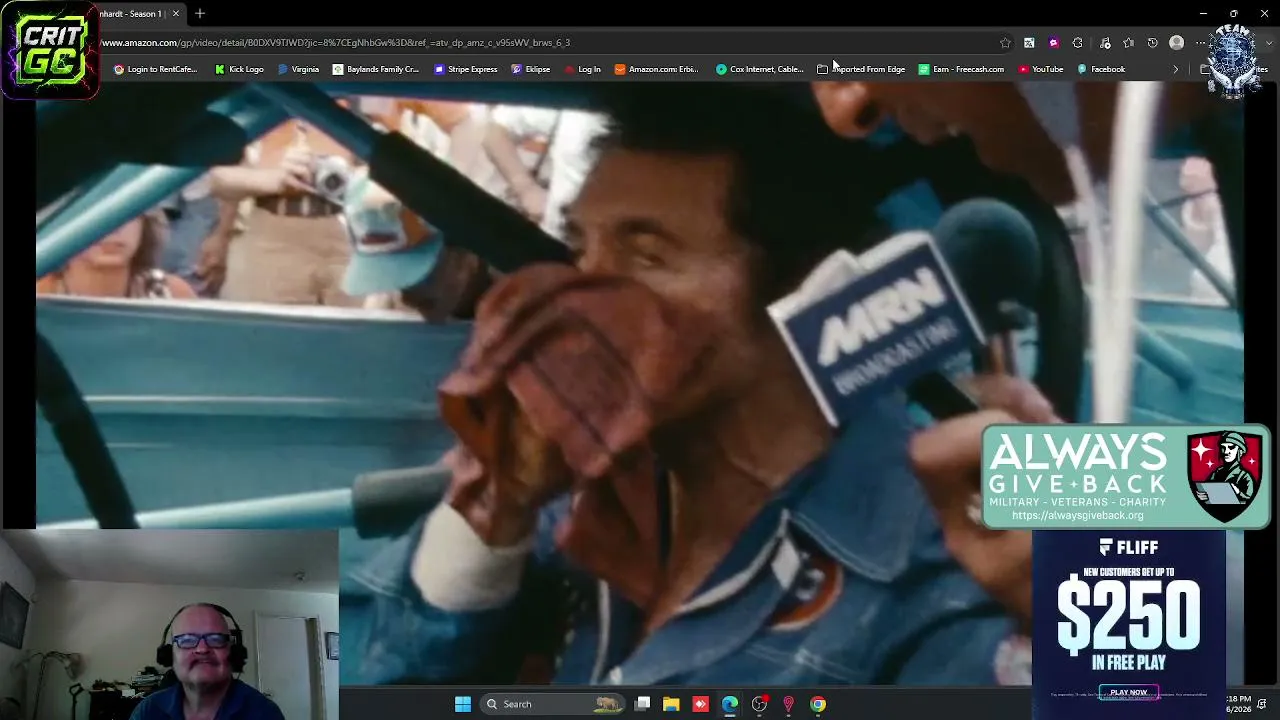Open browser History icon

pyautogui.click(x=1153, y=43)
